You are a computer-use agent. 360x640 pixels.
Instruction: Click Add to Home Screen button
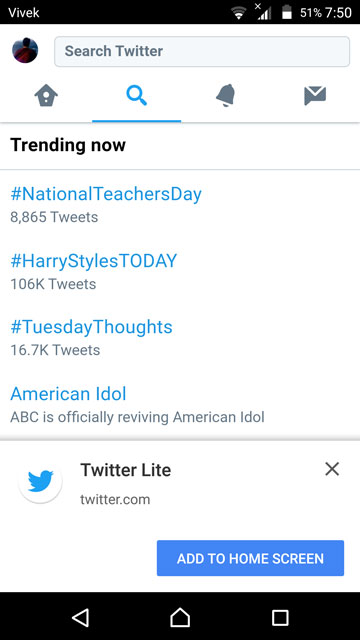click(x=250, y=558)
